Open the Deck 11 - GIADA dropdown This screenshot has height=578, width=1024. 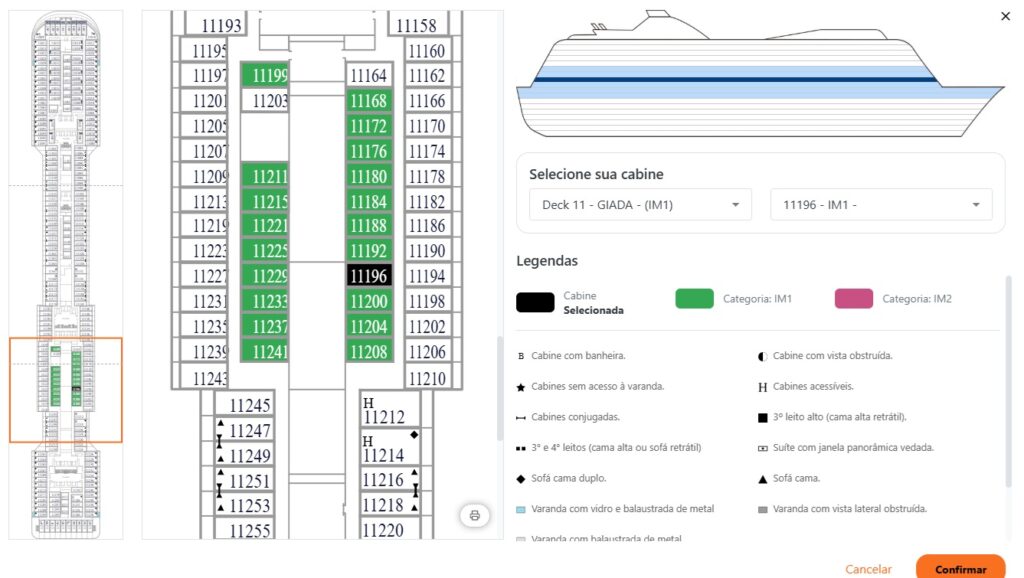click(640, 205)
